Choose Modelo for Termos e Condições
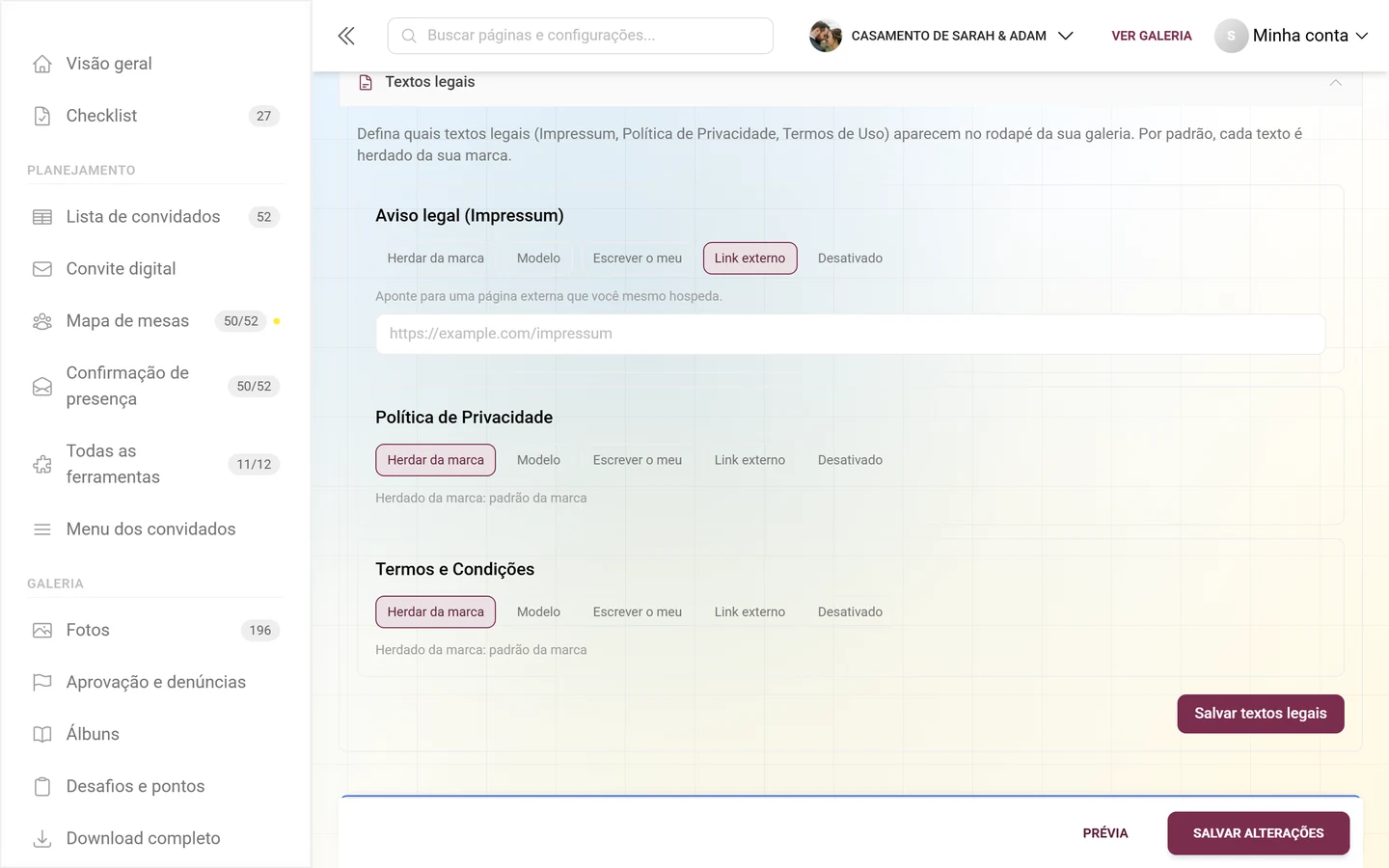Viewport: 1389px width, 868px height. coord(538,612)
